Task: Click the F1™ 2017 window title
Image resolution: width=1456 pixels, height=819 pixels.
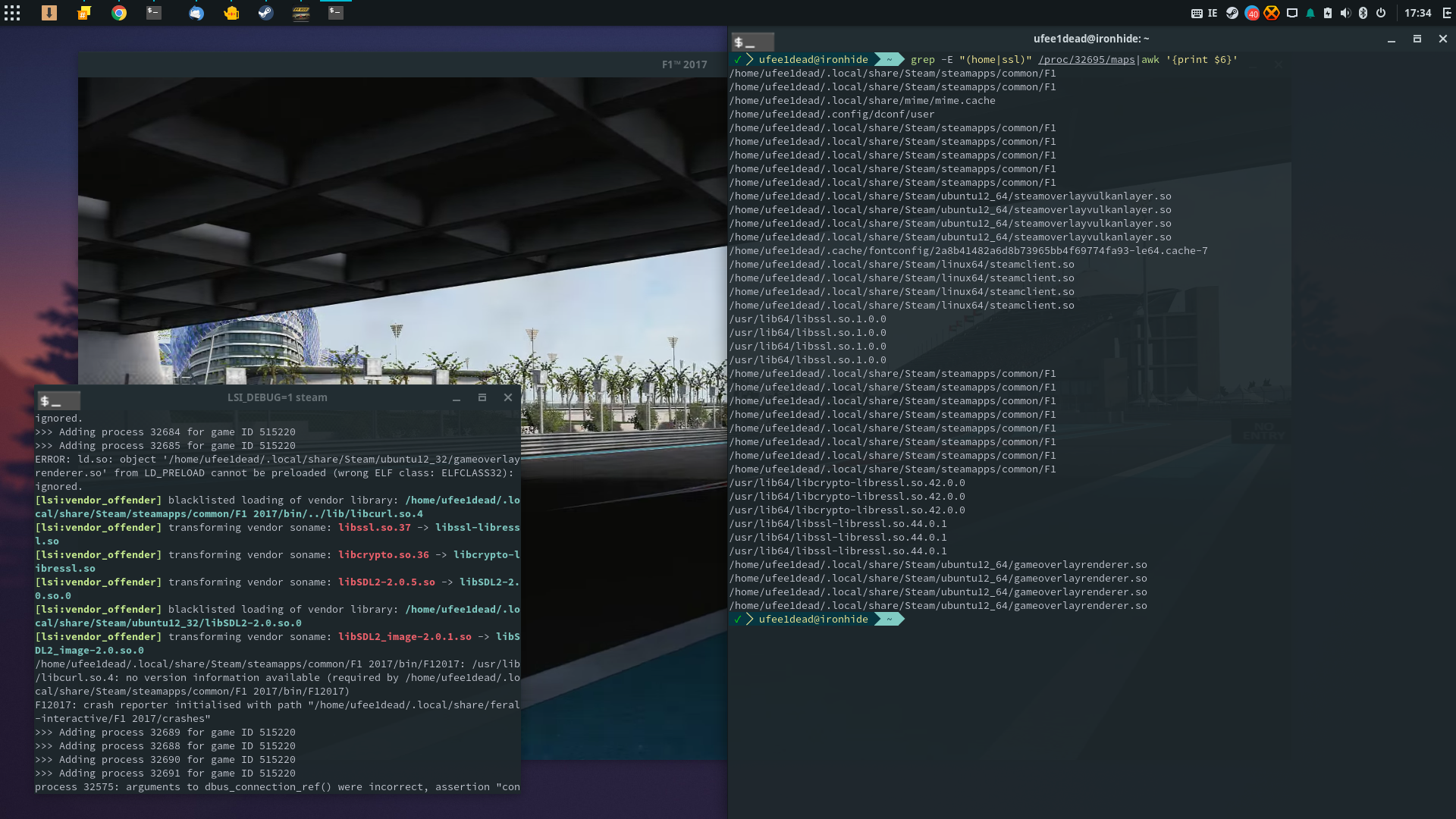Action: point(684,64)
